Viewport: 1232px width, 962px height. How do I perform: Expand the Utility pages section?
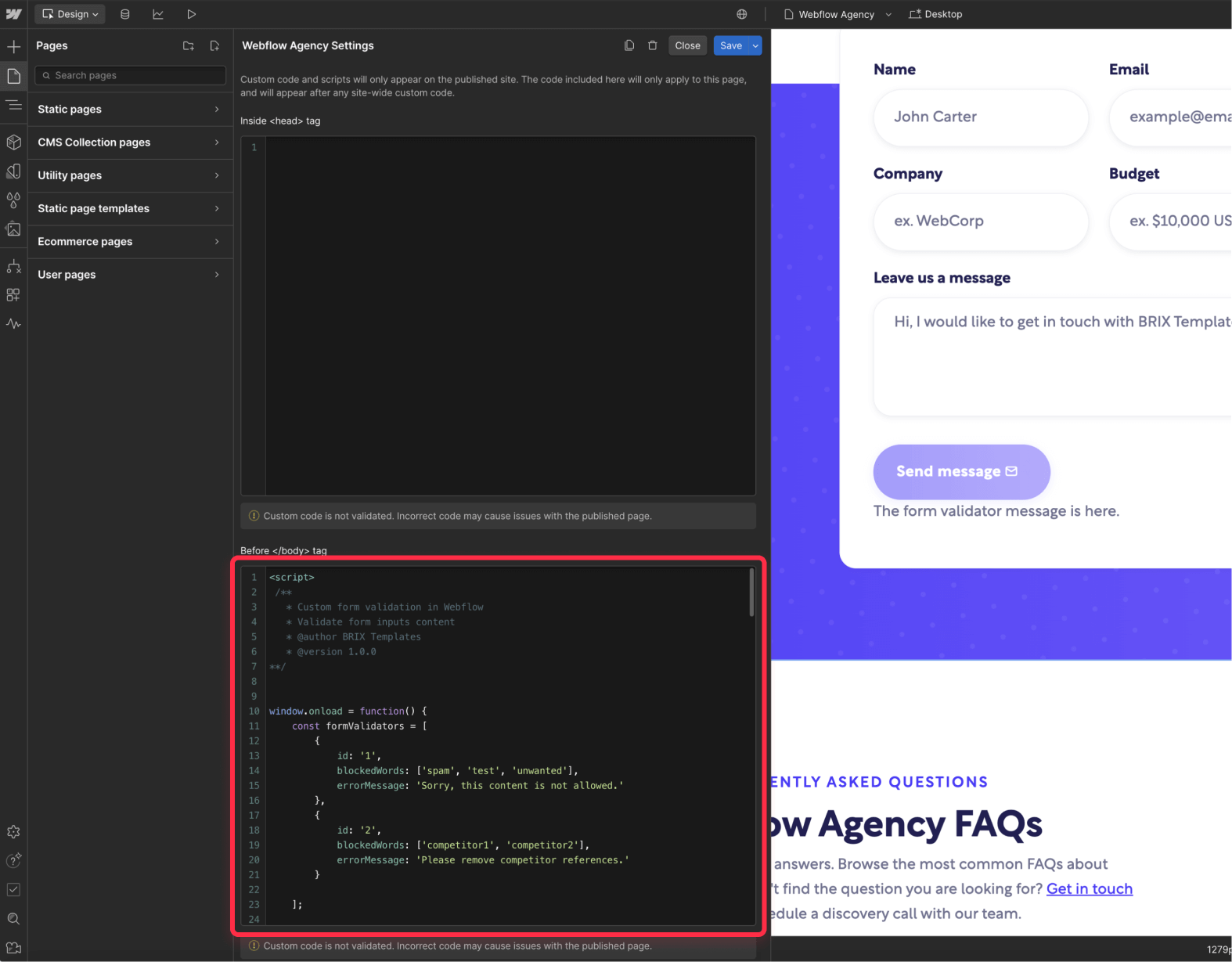pyautogui.click(x=131, y=175)
